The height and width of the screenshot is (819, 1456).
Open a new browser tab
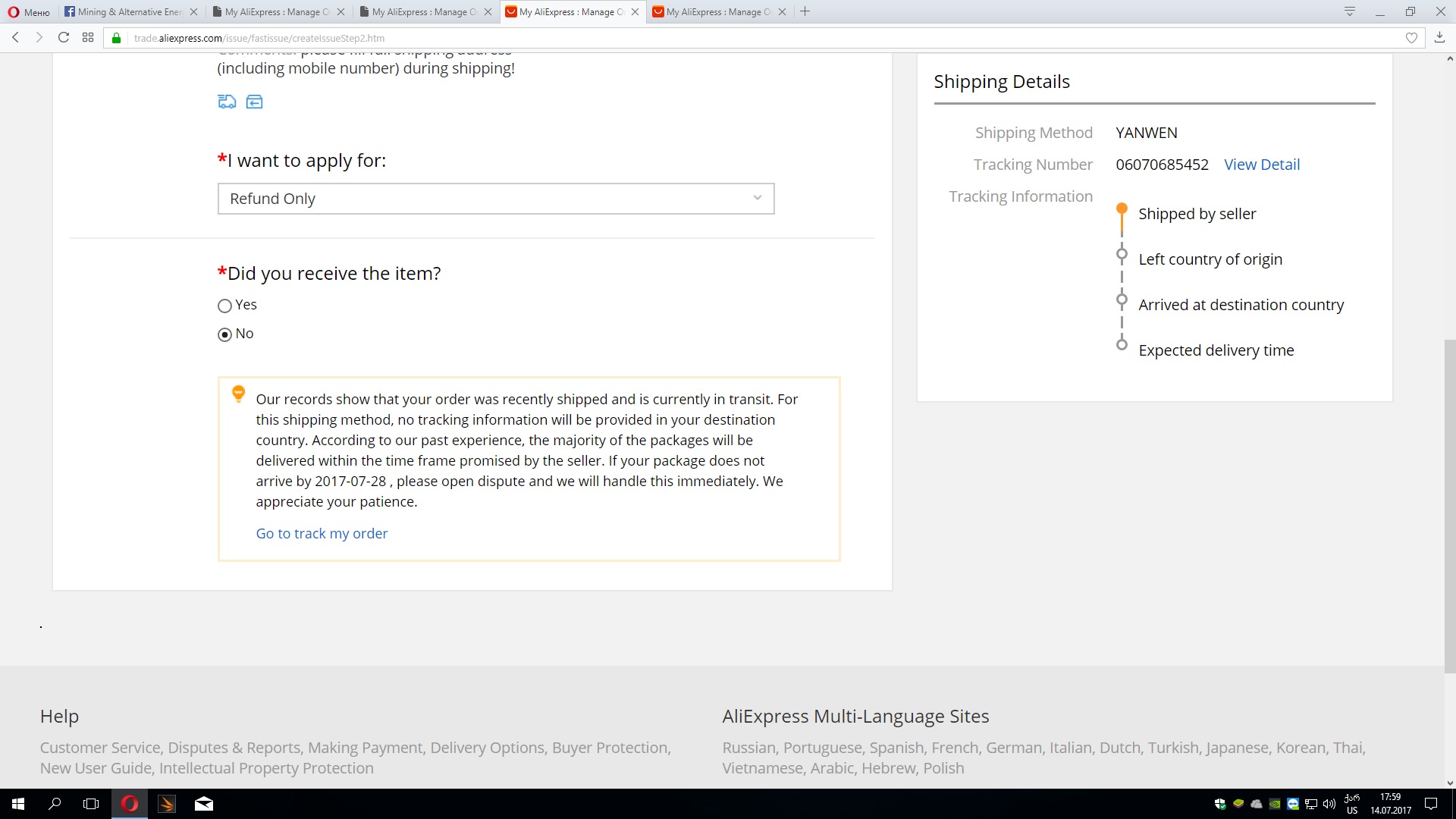tap(805, 11)
